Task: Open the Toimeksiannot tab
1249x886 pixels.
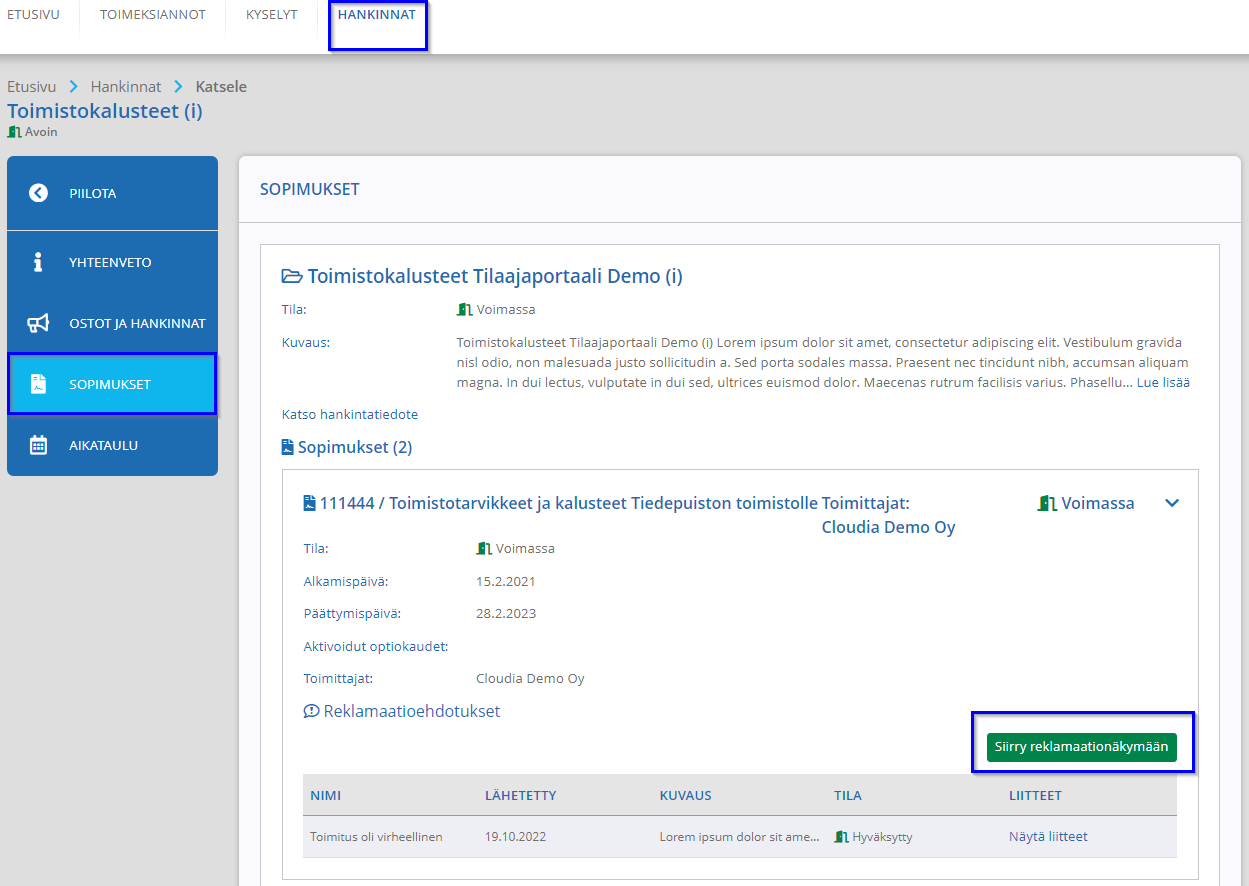Action: [153, 15]
